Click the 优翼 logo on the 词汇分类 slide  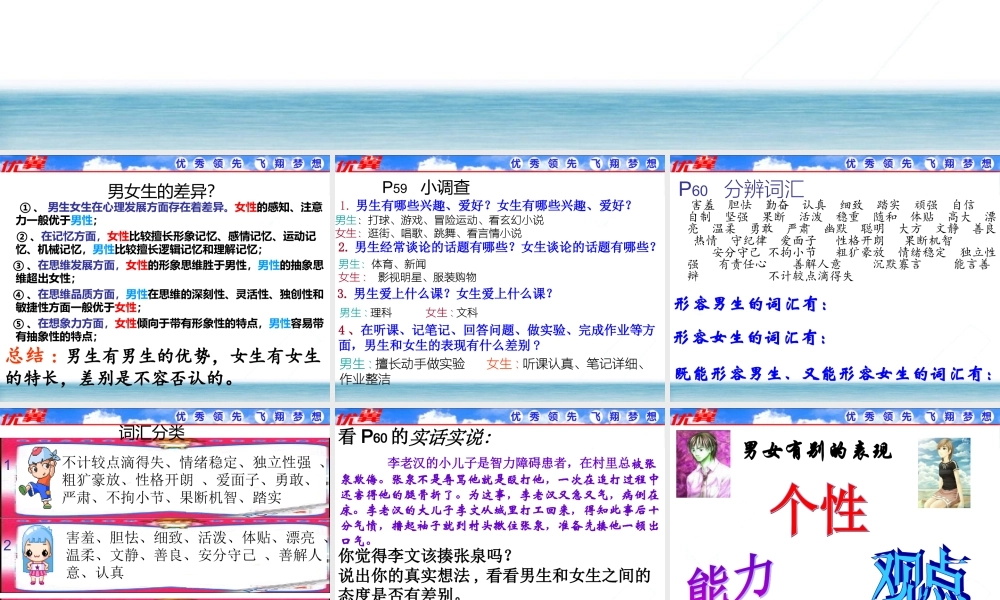pos(24,419)
